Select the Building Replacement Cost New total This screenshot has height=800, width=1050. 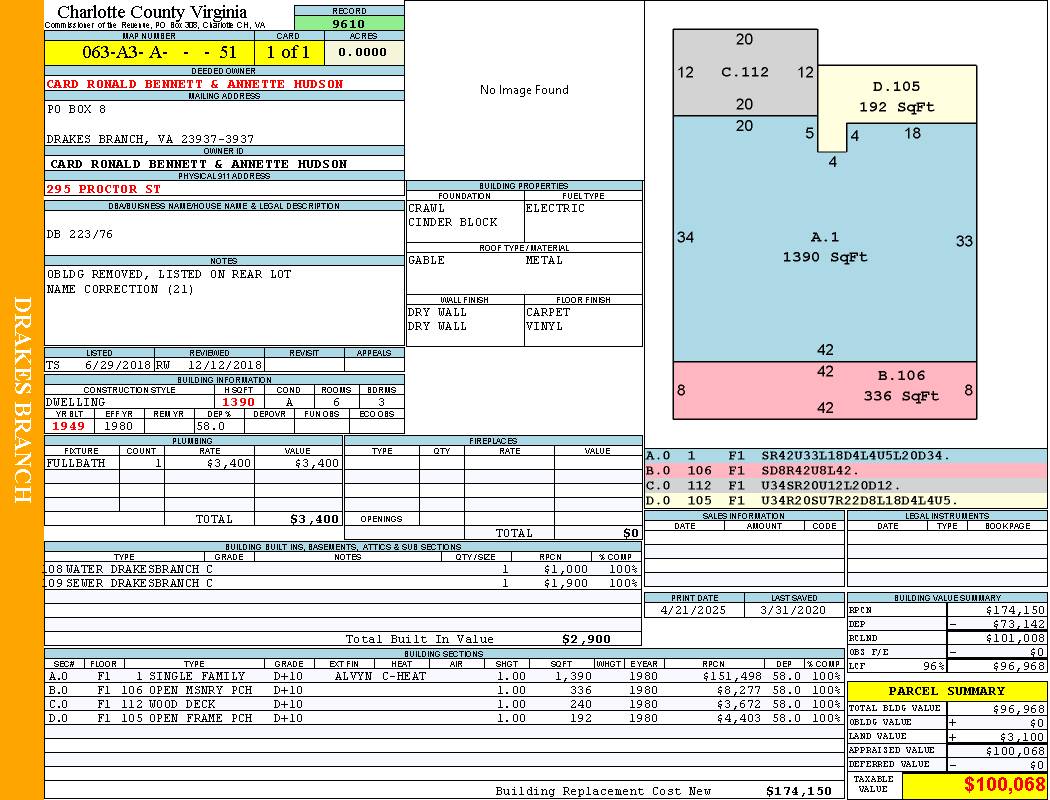point(798,791)
